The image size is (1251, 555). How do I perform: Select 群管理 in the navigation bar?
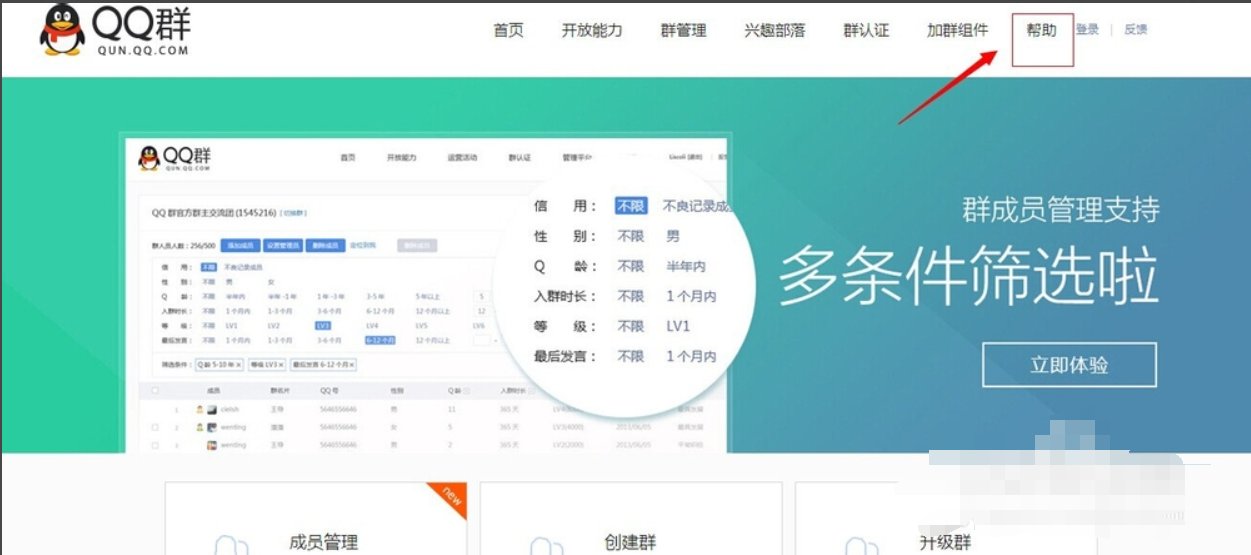[684, 30]
